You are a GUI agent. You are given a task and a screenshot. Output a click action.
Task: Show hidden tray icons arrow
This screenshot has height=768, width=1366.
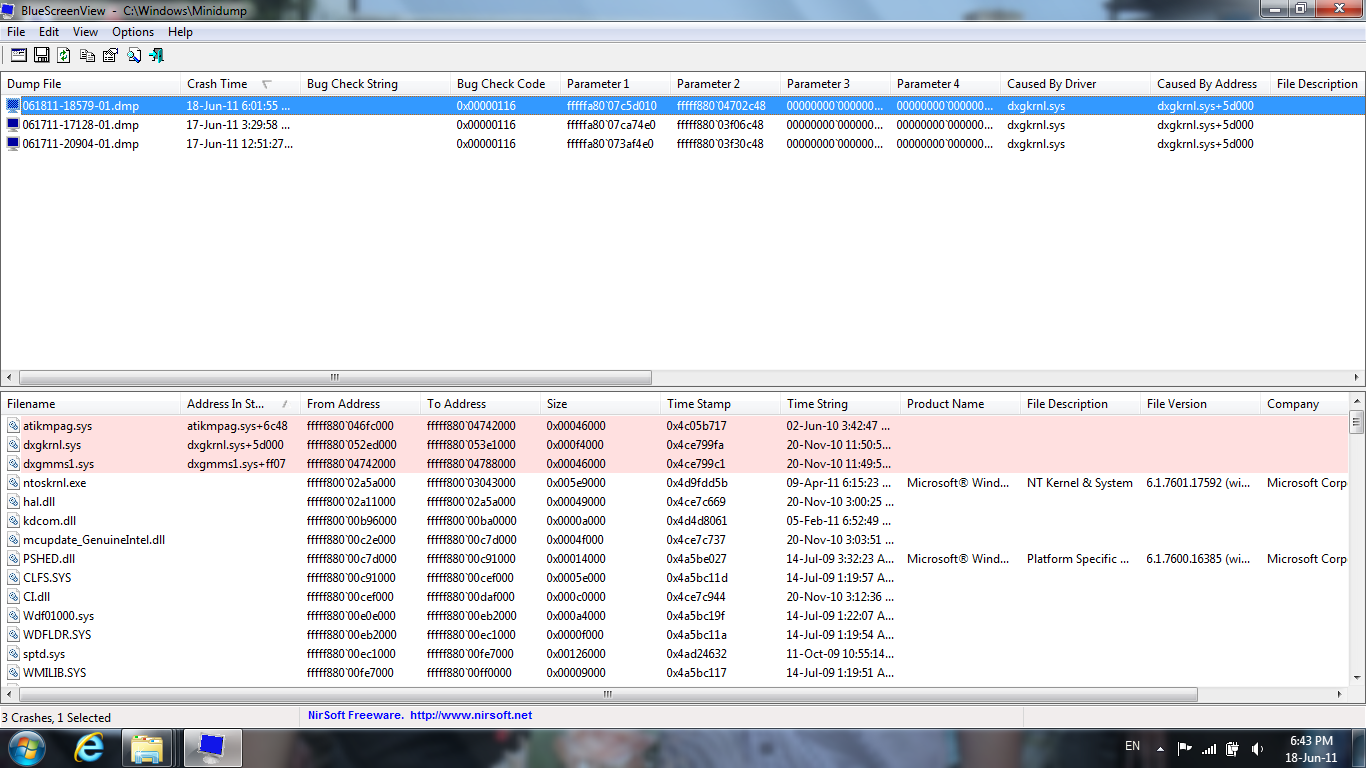1160,748
